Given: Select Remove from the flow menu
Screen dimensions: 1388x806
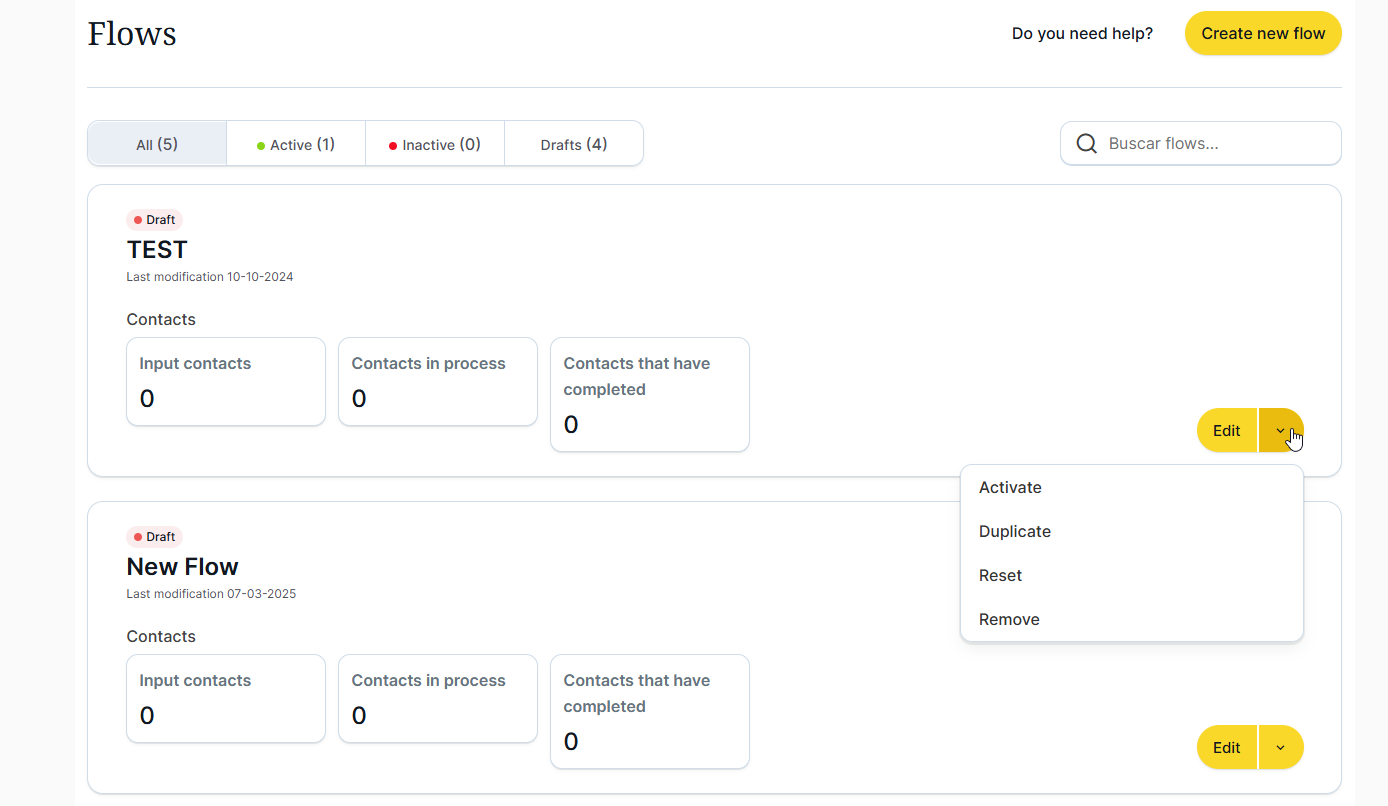Looking at the screenshot, I should click(1009, 620).
